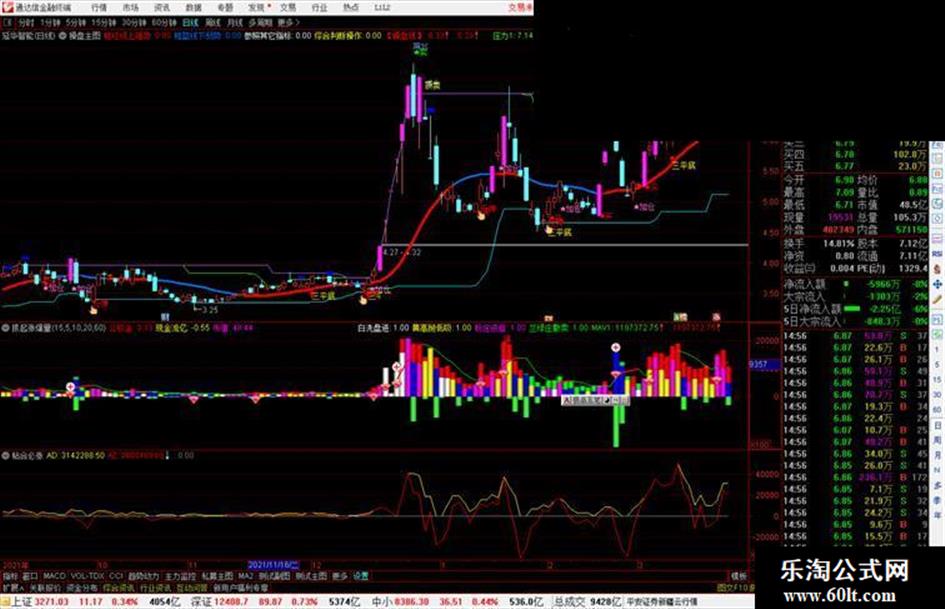Select 60-minute period in right sidebar
Screen dimensions: 945x609
(937, 410)
